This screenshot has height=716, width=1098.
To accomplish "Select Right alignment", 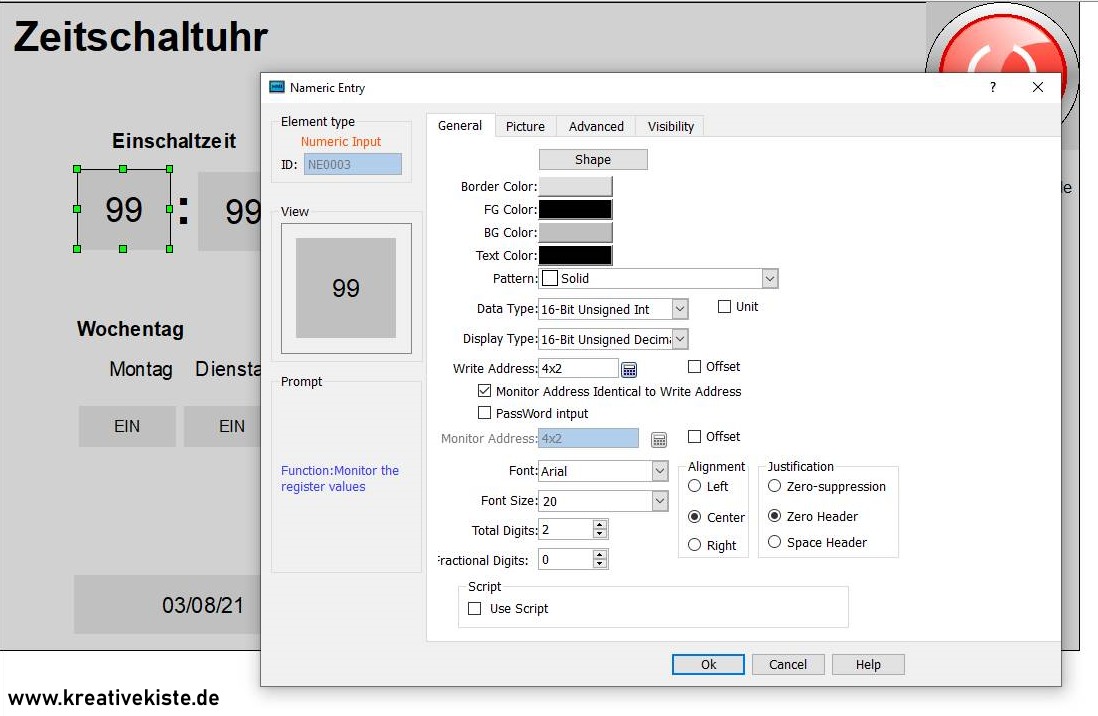I will tap(695, 545).
